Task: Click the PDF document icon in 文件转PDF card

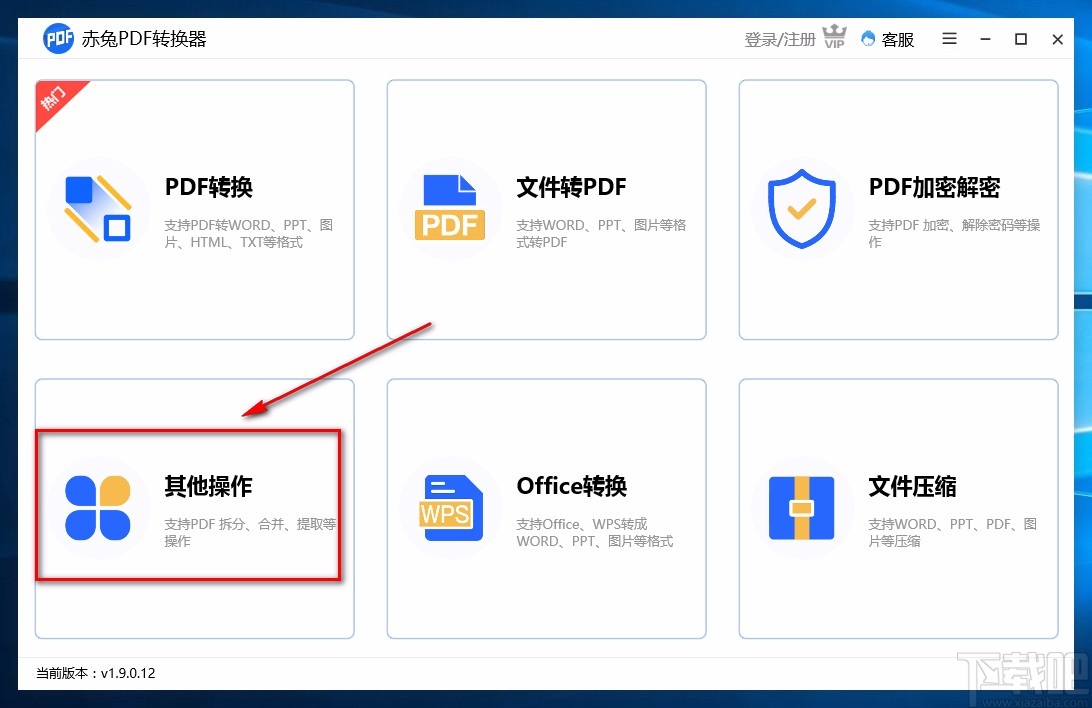Action: (x=450, y=205)
